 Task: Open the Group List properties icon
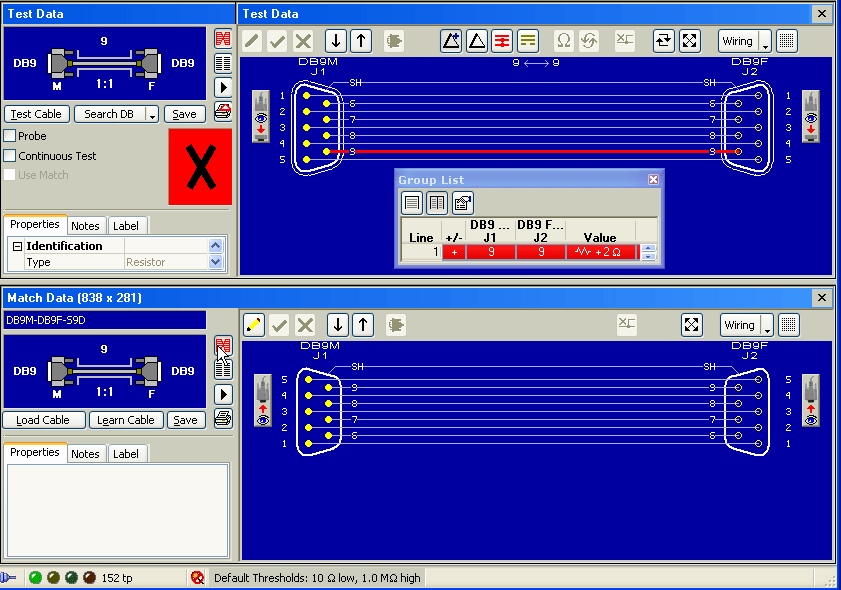coord(461,202)
